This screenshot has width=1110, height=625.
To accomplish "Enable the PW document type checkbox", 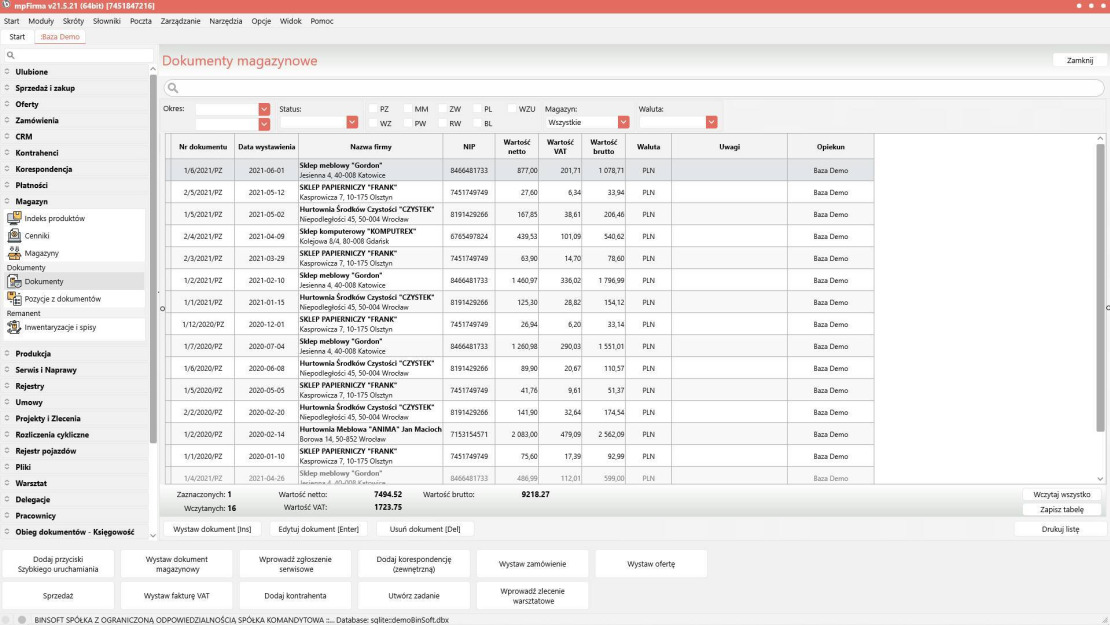I will click(x=408, y=123).
